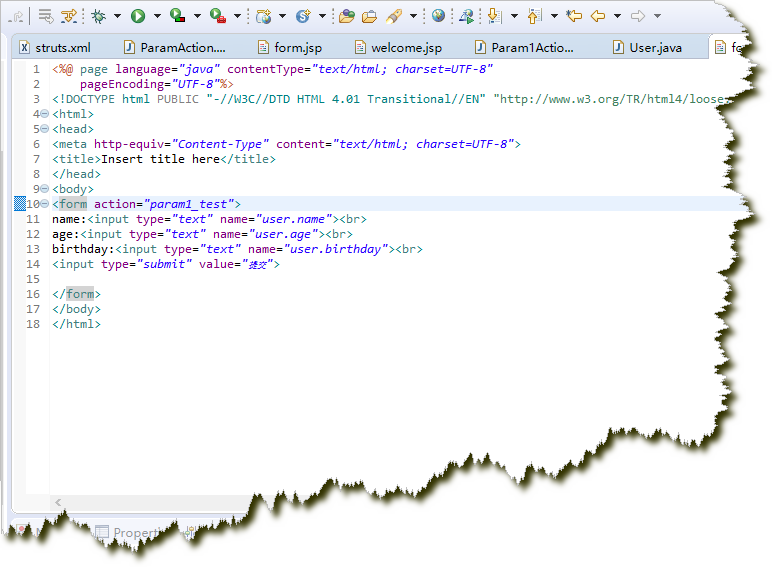Click the horizontal scrollbar left arrow
This screenshot has width=772, height=567.
(59, 502)
